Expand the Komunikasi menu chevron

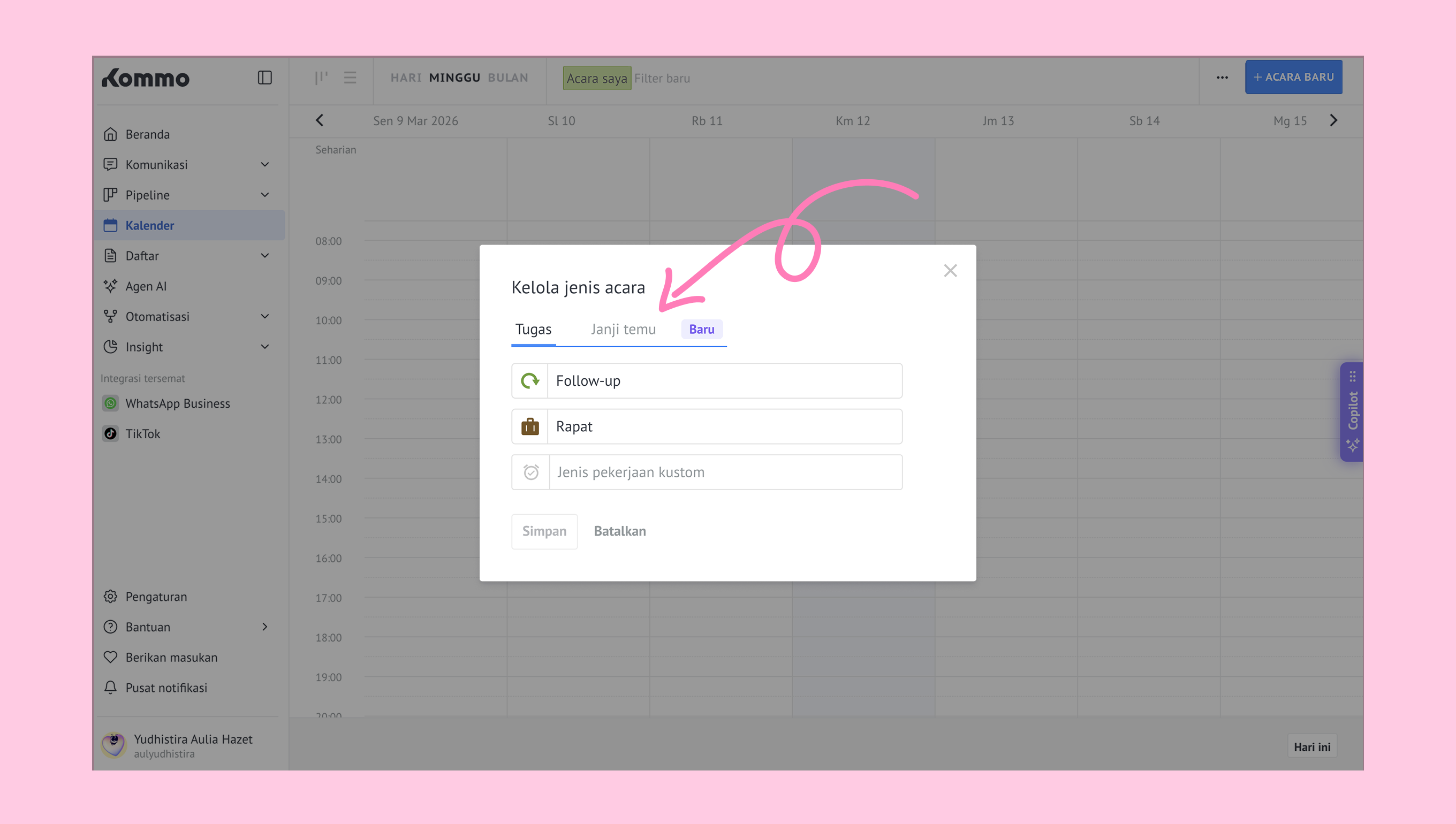pyautogui.click(x=265, y=165)
